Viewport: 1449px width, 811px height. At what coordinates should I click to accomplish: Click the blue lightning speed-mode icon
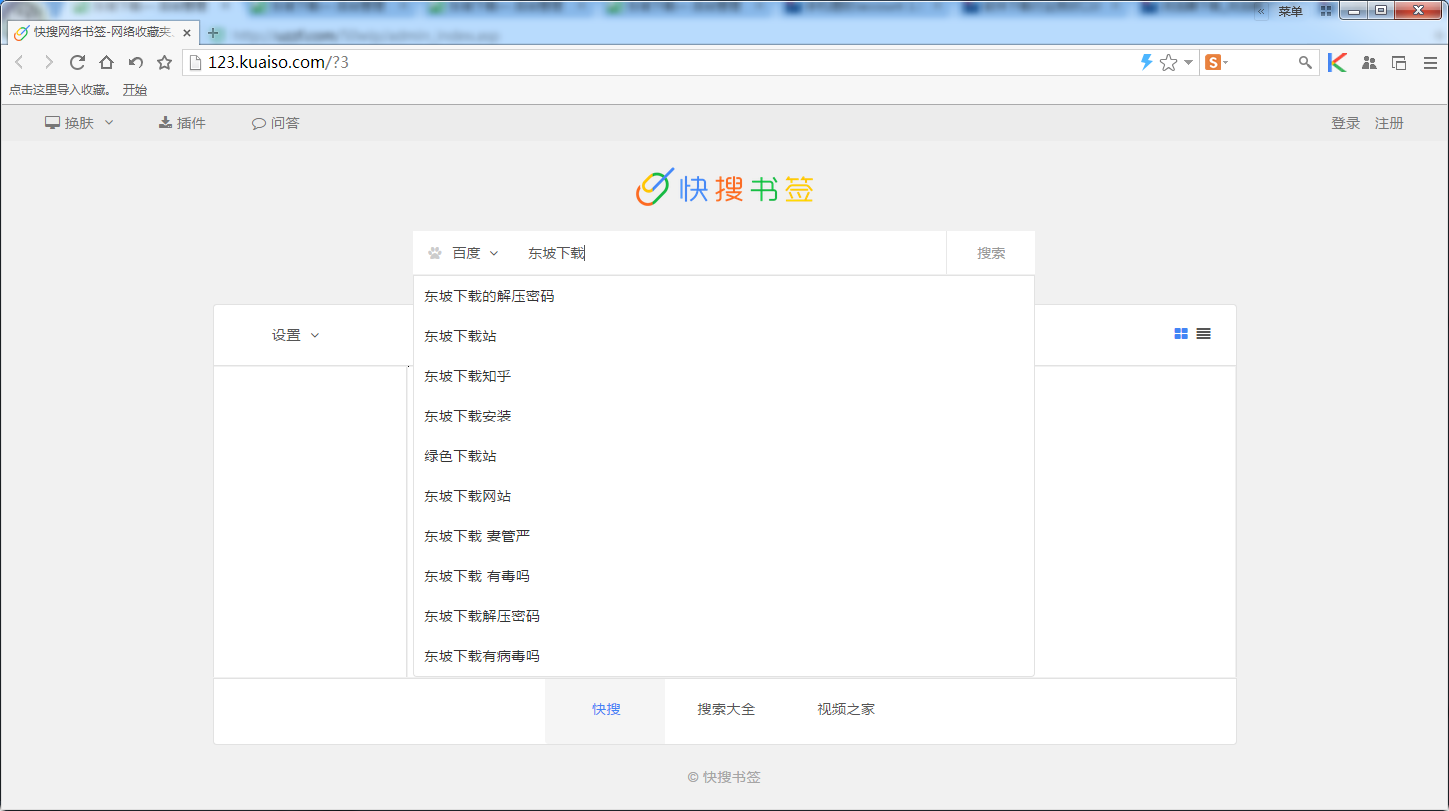pos(1147,62)
